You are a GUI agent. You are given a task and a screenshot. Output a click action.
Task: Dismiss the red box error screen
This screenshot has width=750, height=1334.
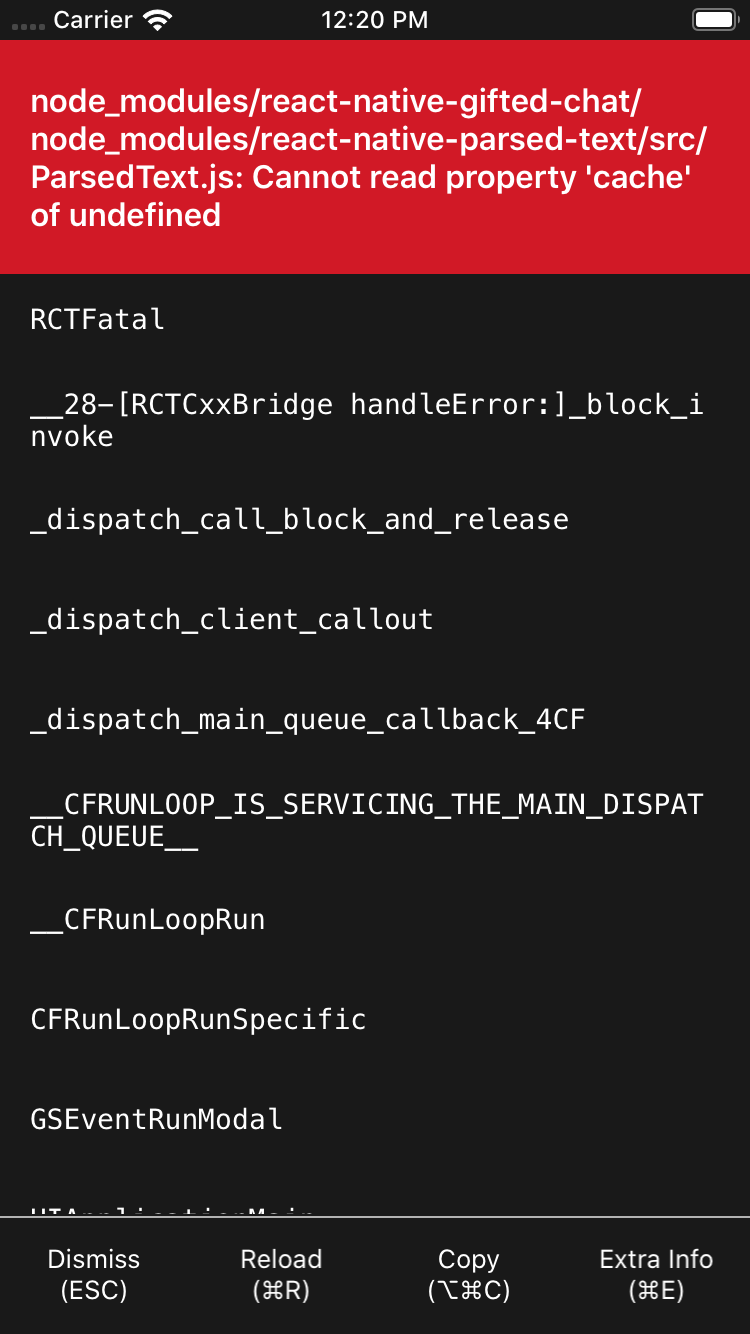tap(93, 1274)
